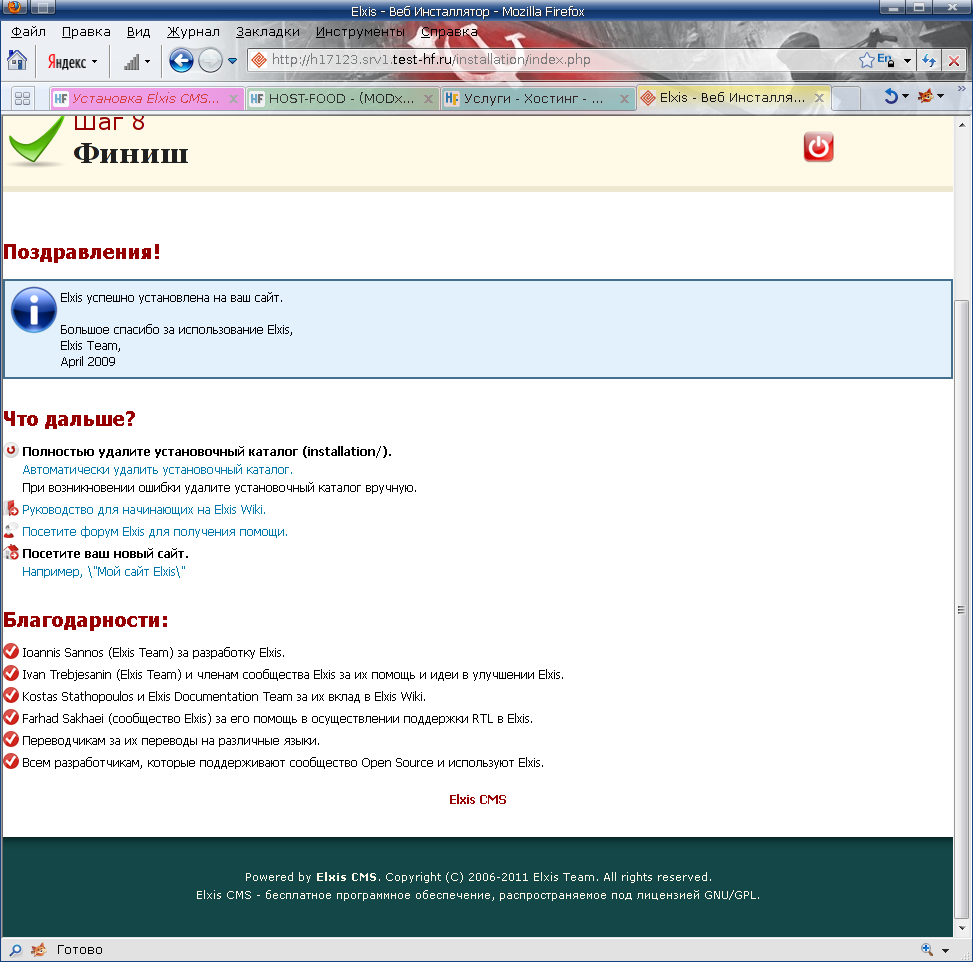Image resolution: width=973 pixels, height=962 pixels.
Task: Click the green checkmark finish icon
Action: click(36, 142)
